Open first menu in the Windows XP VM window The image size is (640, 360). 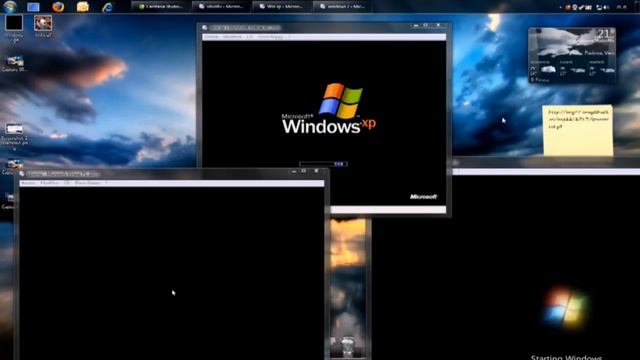click(x=211, y=37)
